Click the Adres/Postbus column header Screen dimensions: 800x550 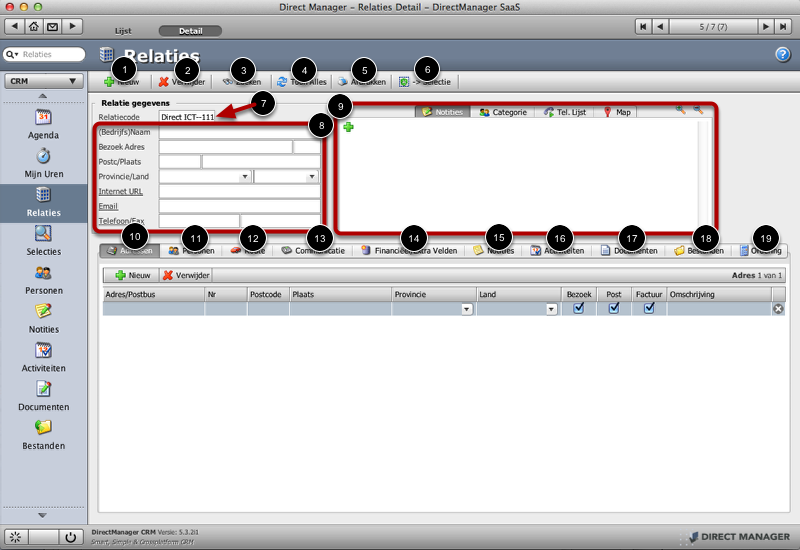(x=153, y=294)
